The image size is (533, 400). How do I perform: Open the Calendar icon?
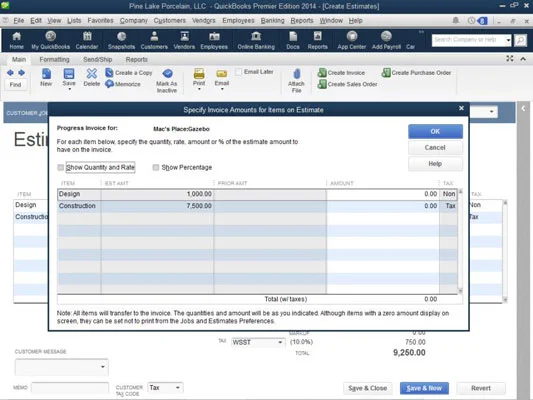pyautogui.click(x=87, y=40)
